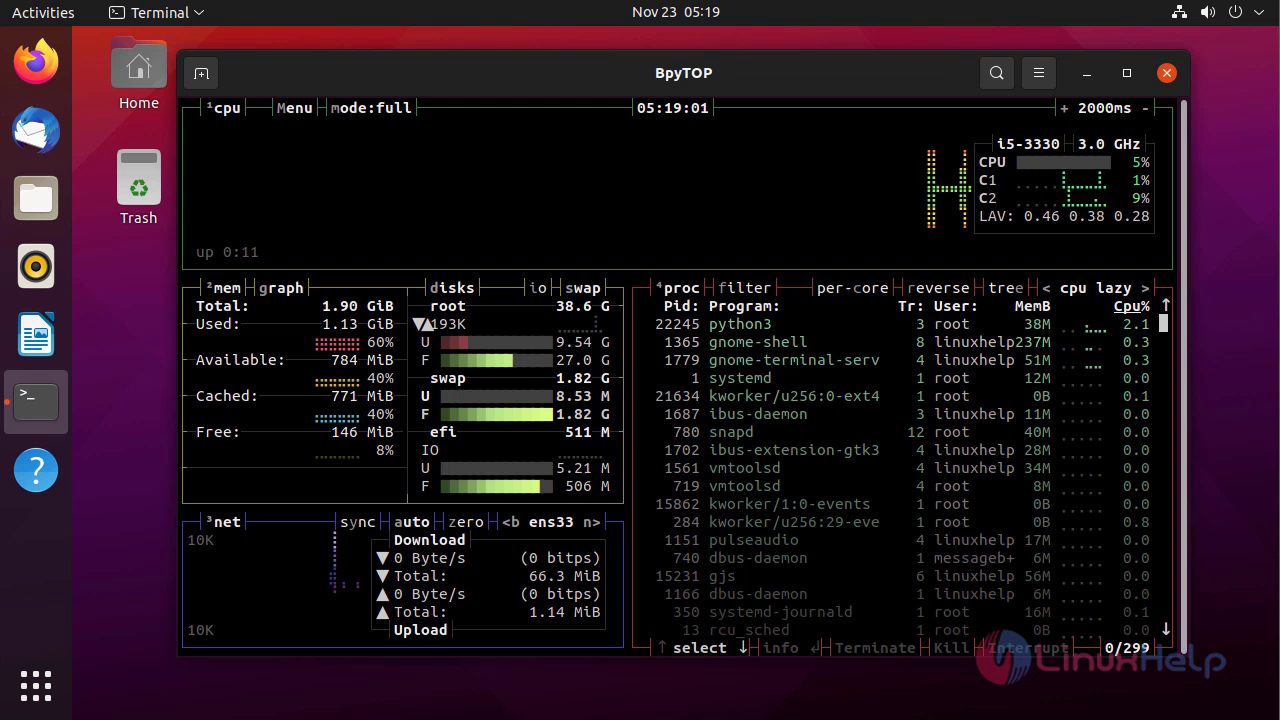1280x720 pixels.
Task: Click Terminate in the proc footer
Action: (x=875, y=648)
